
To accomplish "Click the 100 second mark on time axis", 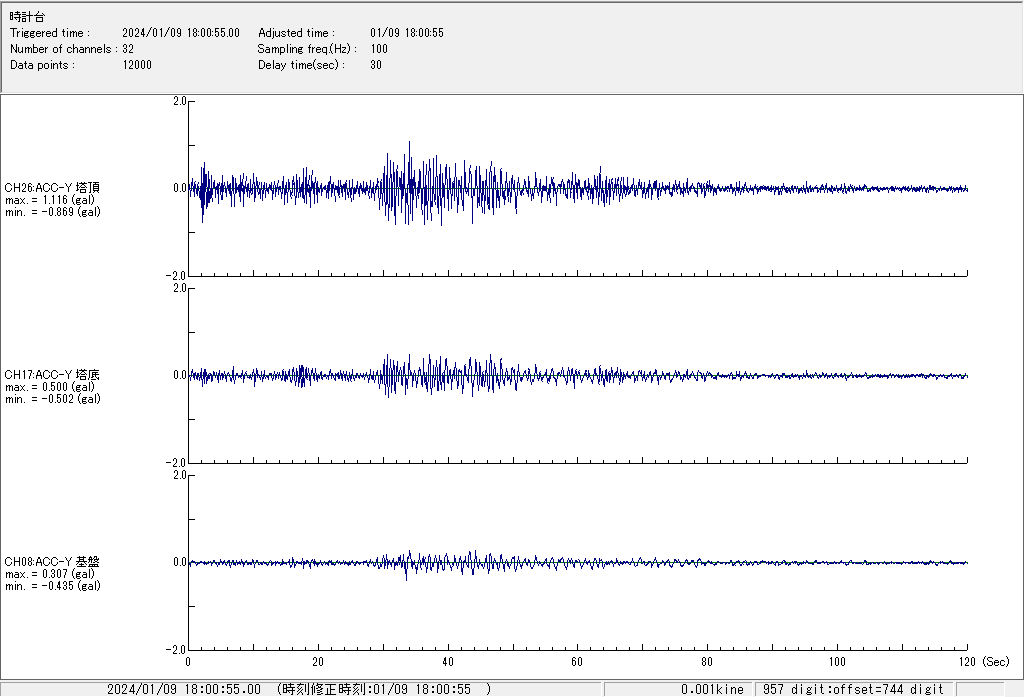I will point(837,662).
